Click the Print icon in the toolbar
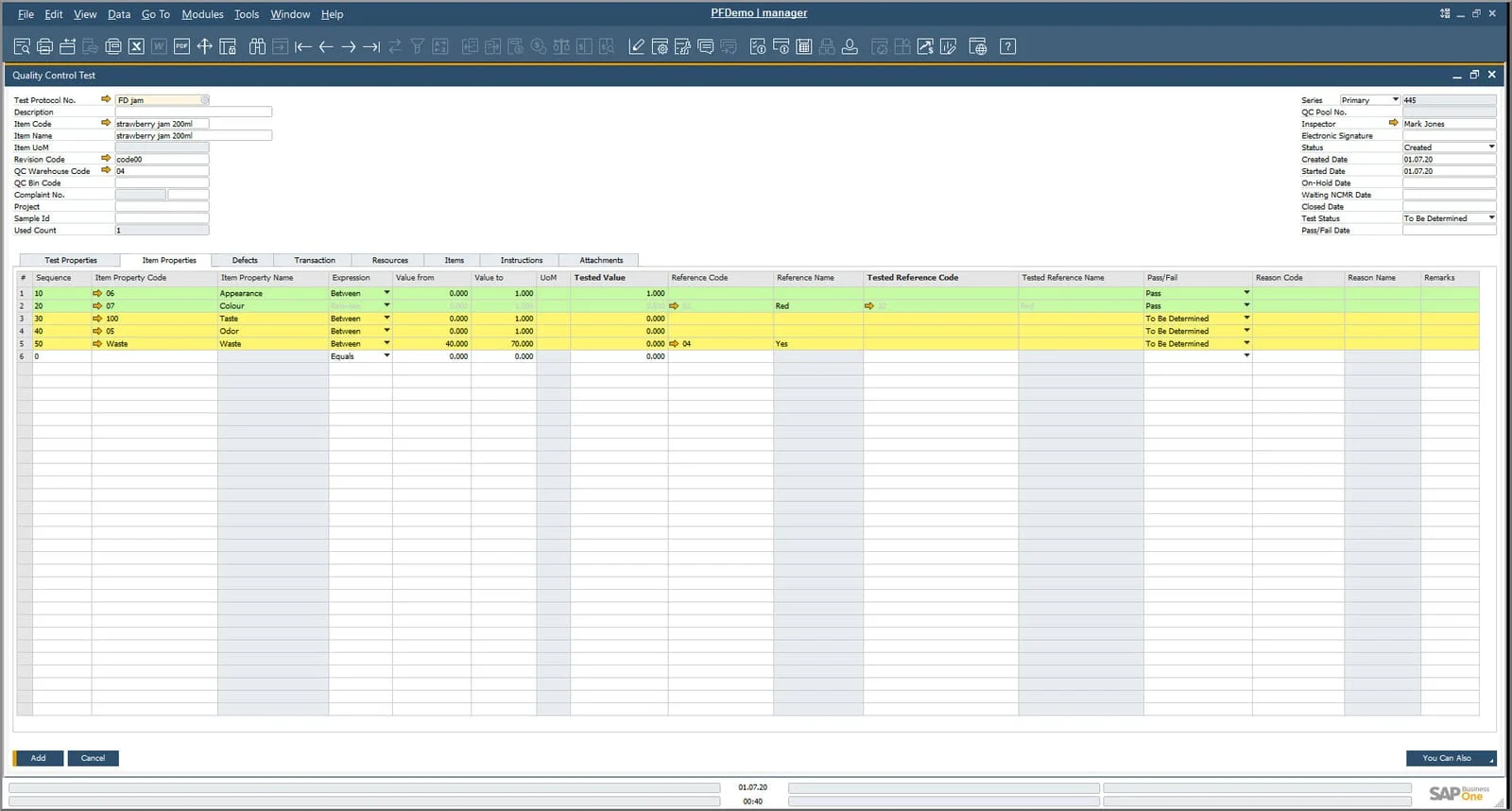 coord(44,46)
